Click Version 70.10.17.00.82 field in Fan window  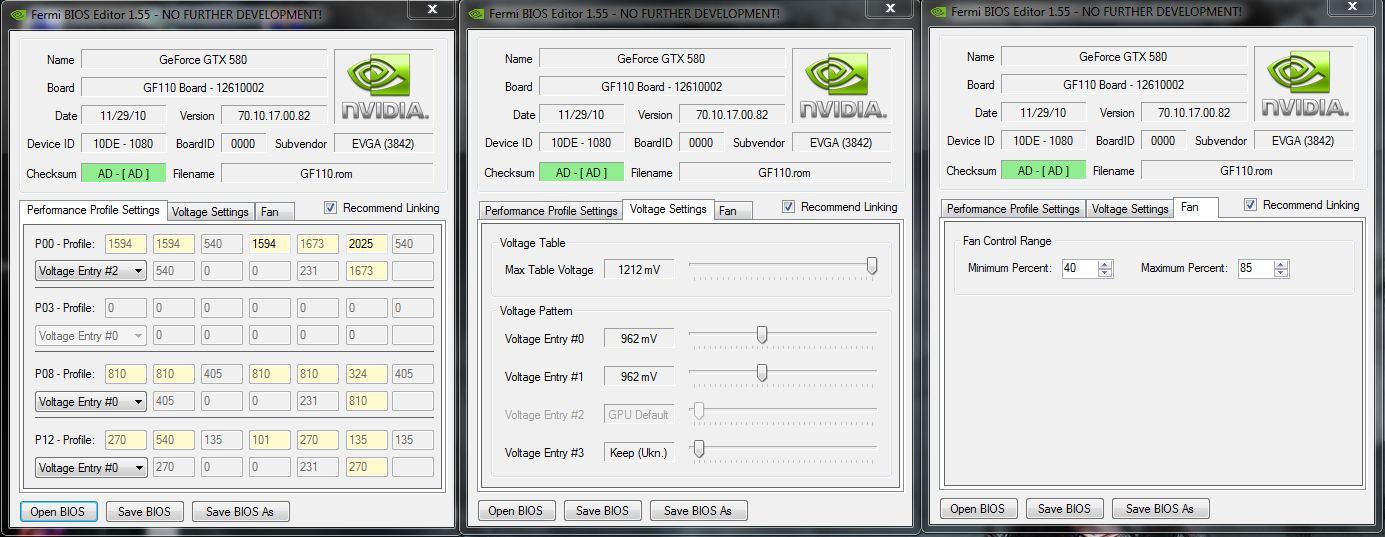[x=1194, y=113]
